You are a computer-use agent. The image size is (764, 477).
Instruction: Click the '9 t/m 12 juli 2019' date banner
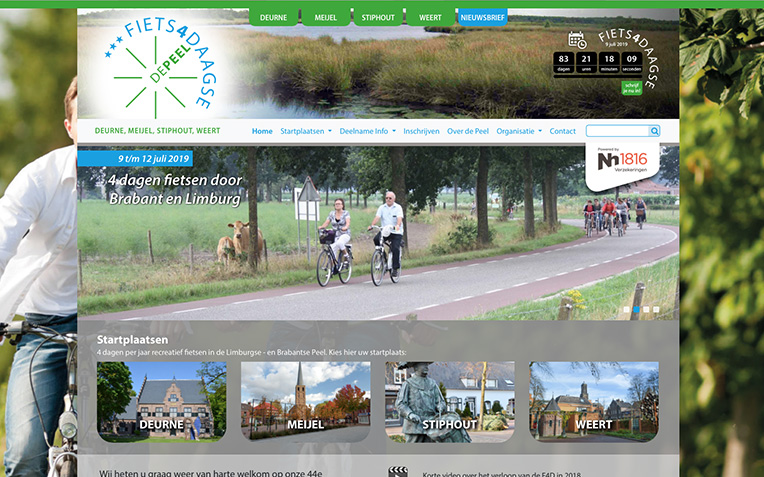click(135, 158)
